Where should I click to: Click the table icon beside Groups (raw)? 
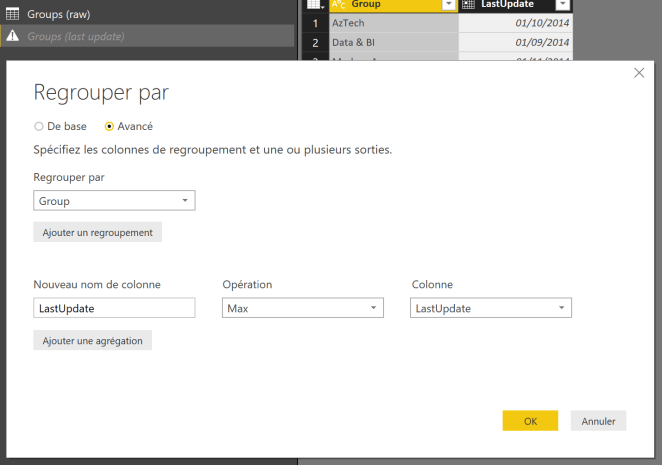[x=13, y=14]
